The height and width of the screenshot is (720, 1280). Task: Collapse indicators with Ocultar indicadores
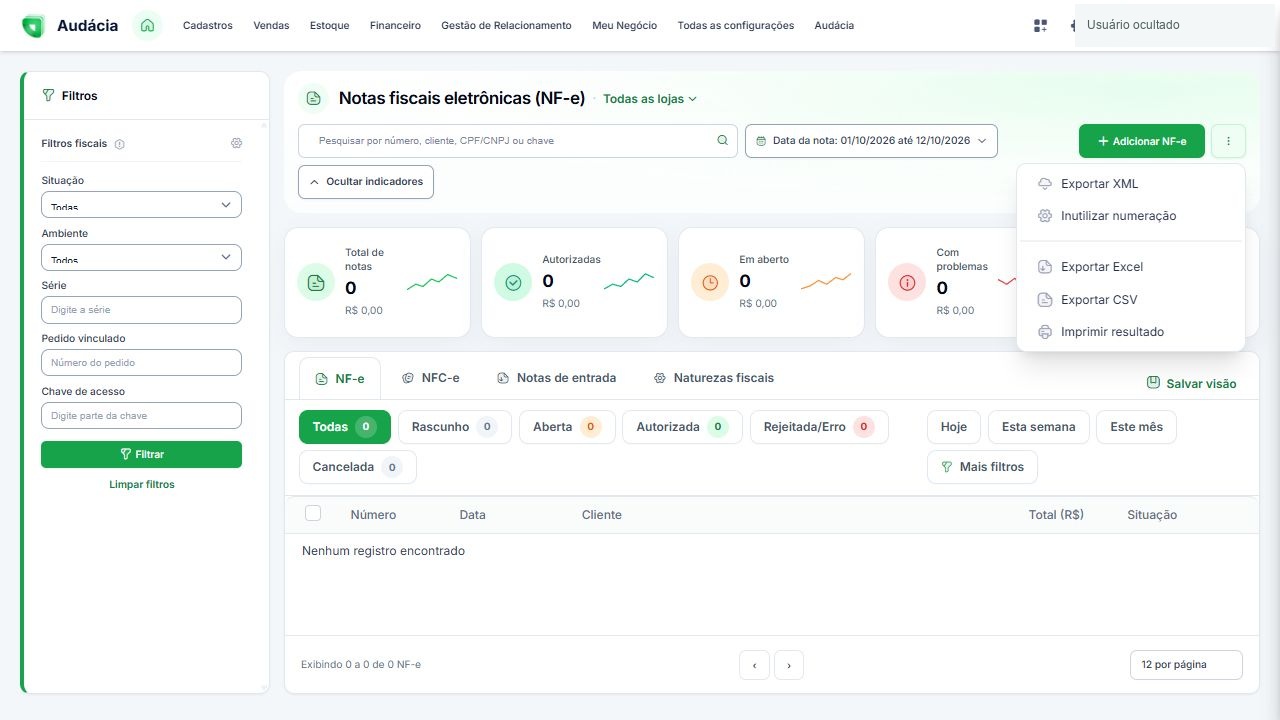tap(366, 182)
